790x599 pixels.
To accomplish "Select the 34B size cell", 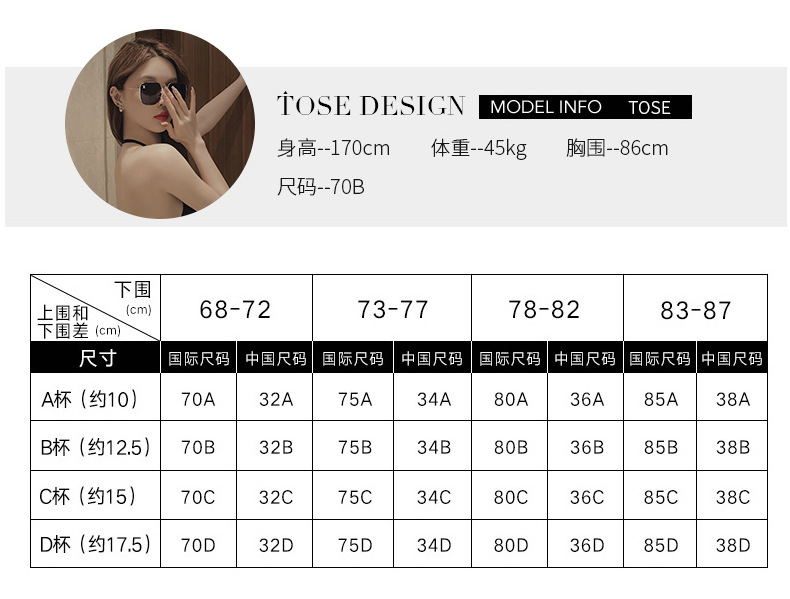I will pyautogui.click(x=434, y=448).
